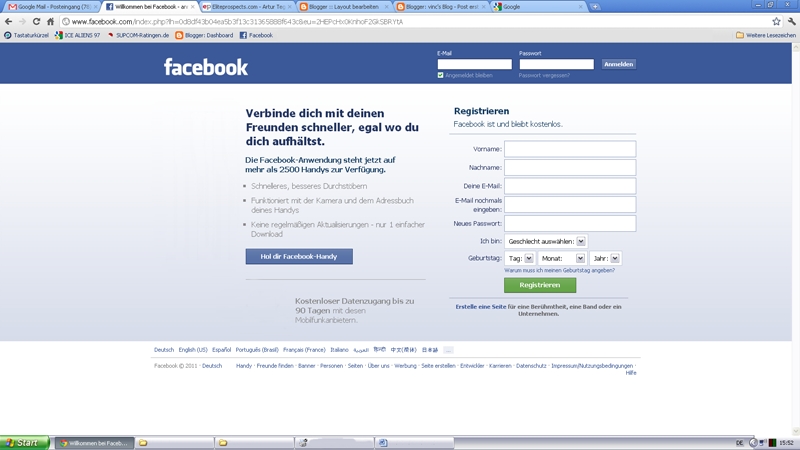This screenshot has width=800, height=450.
Task: Select Français (France) language link
Action: pyautogui.click(x=304, y=350)
